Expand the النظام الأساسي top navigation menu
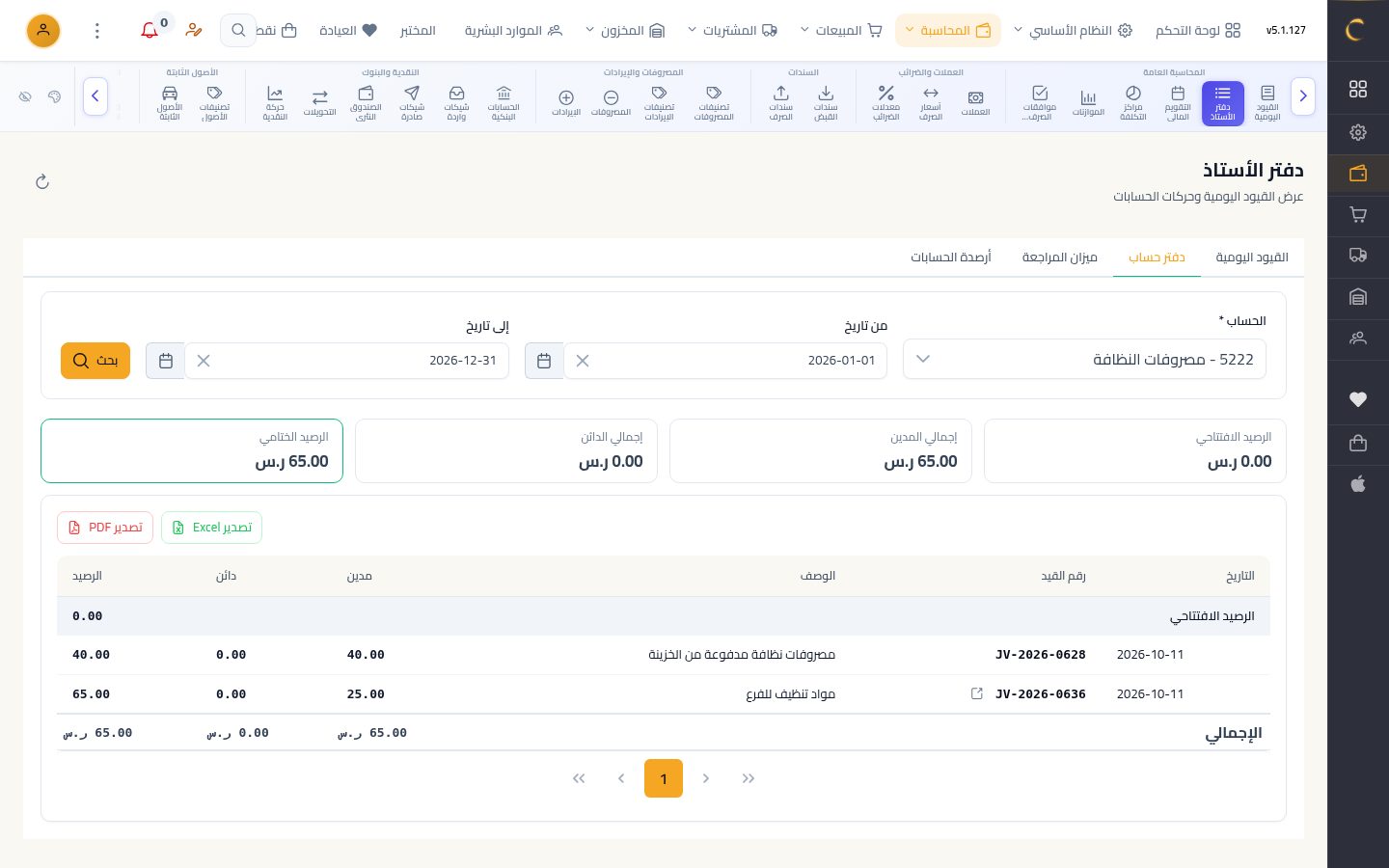The image size is (1389, 868). click(1073, 31)
